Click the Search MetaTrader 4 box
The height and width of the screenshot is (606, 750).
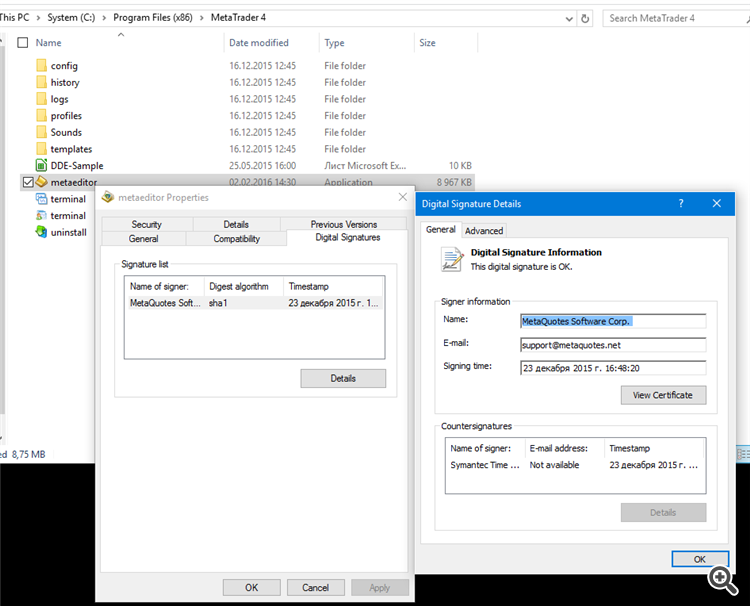tap(674, 18)
